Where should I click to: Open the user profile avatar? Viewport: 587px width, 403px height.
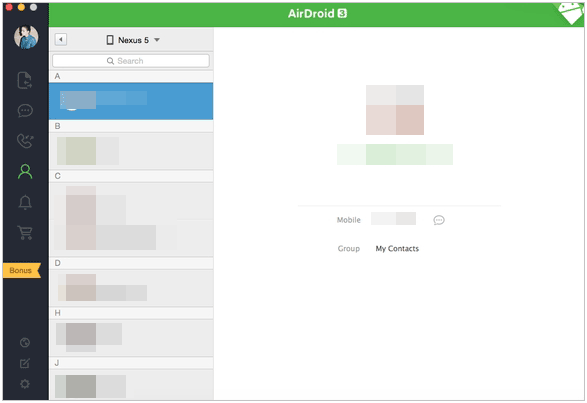click(x=26, y=37)
